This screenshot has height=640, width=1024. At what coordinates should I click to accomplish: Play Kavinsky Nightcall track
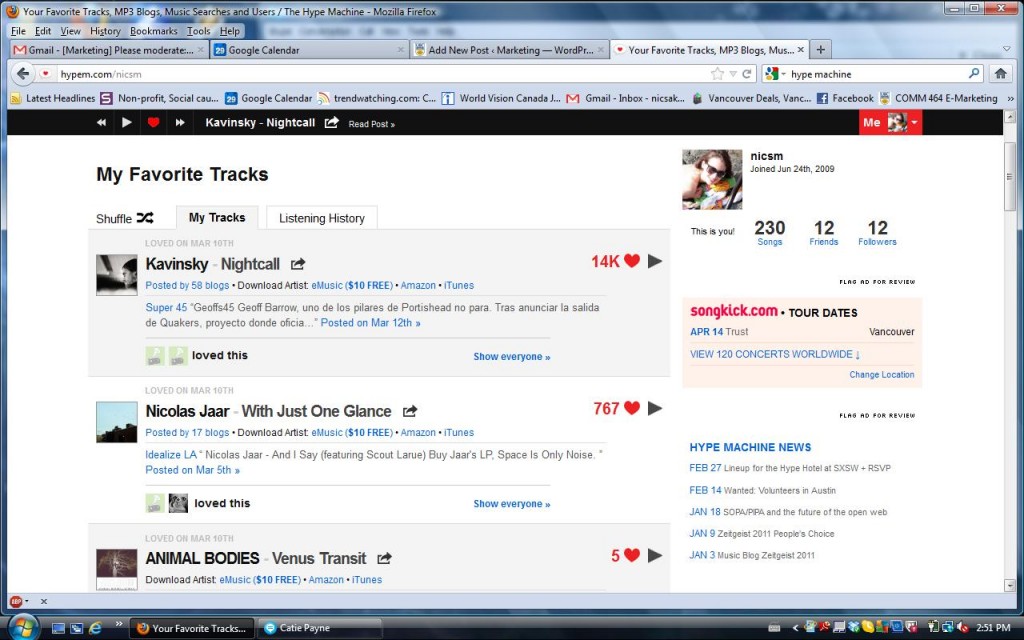pyautogui.click(x=654, y=261)
